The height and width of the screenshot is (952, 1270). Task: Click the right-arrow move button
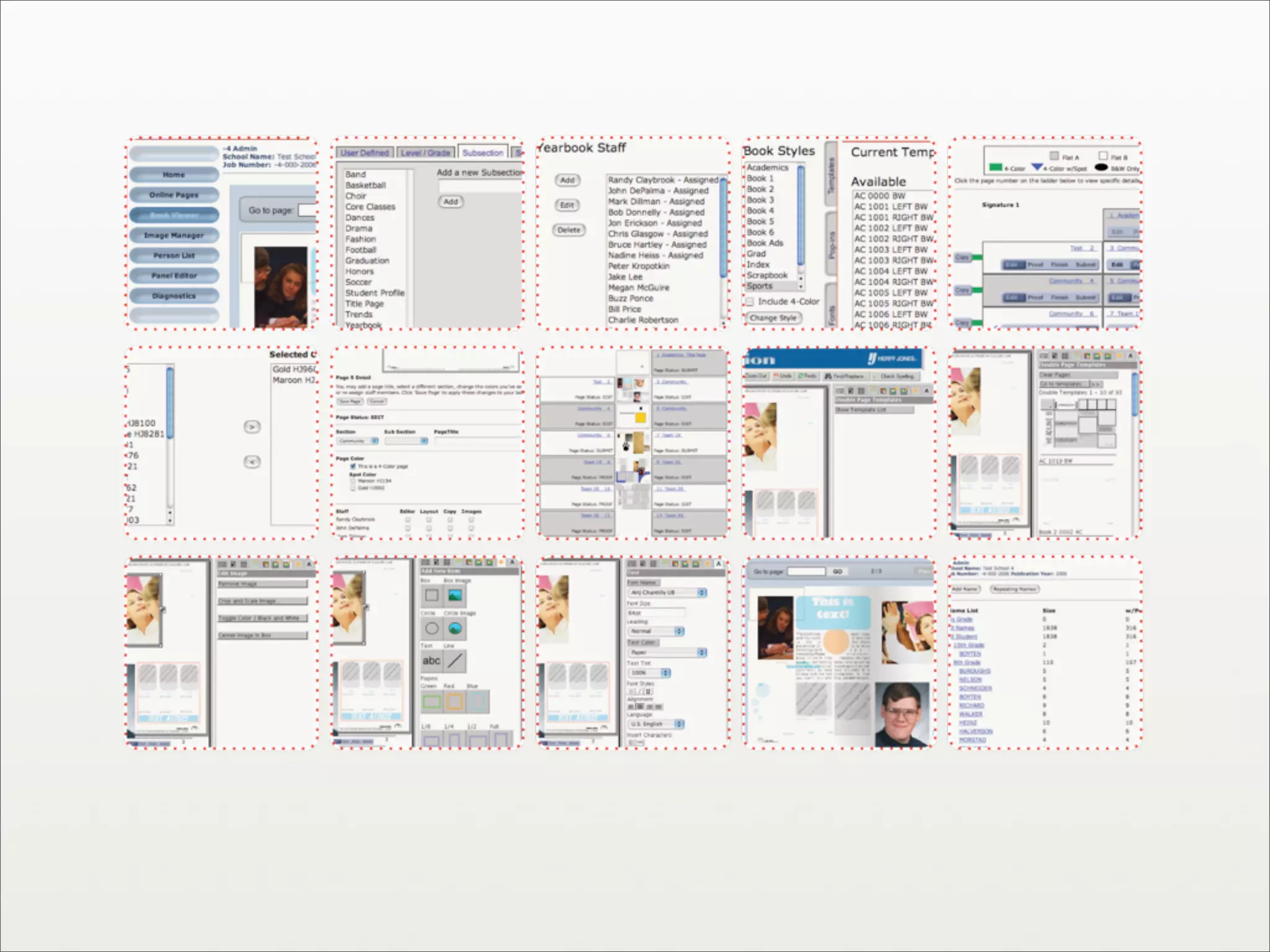click(x=252, y=427)
